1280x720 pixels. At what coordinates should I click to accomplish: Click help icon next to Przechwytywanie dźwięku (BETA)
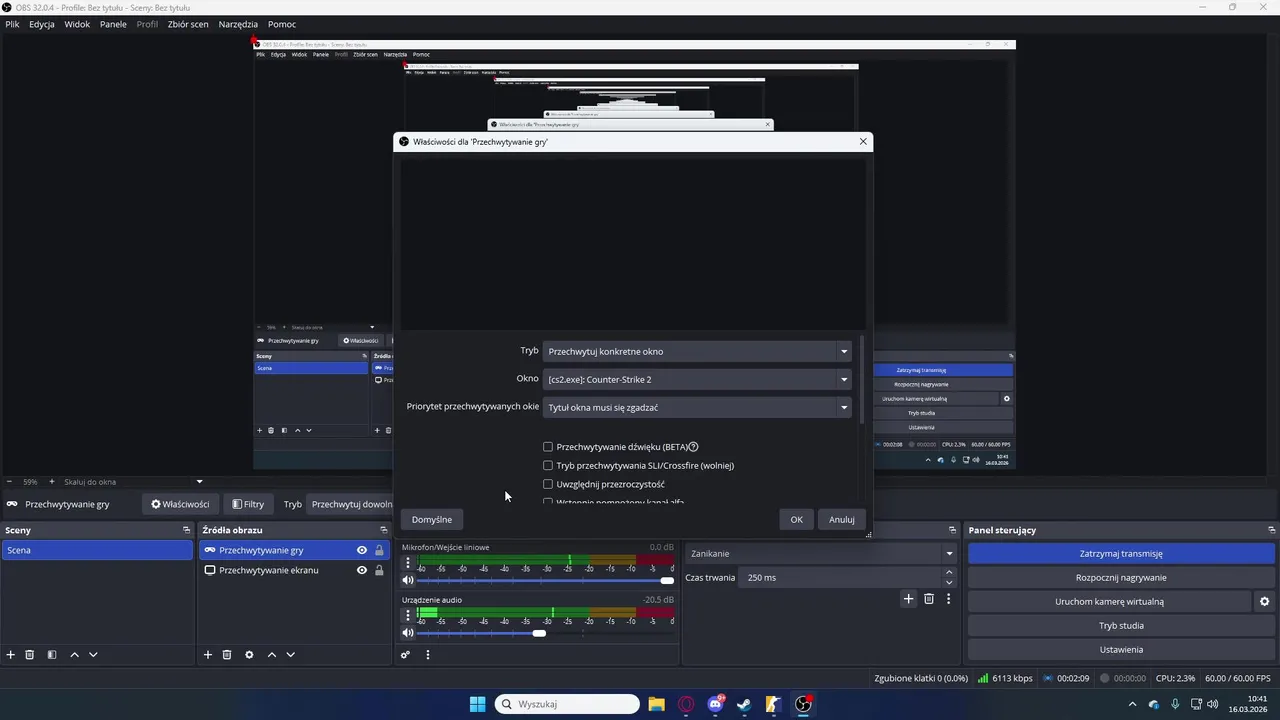coord(693,447)
